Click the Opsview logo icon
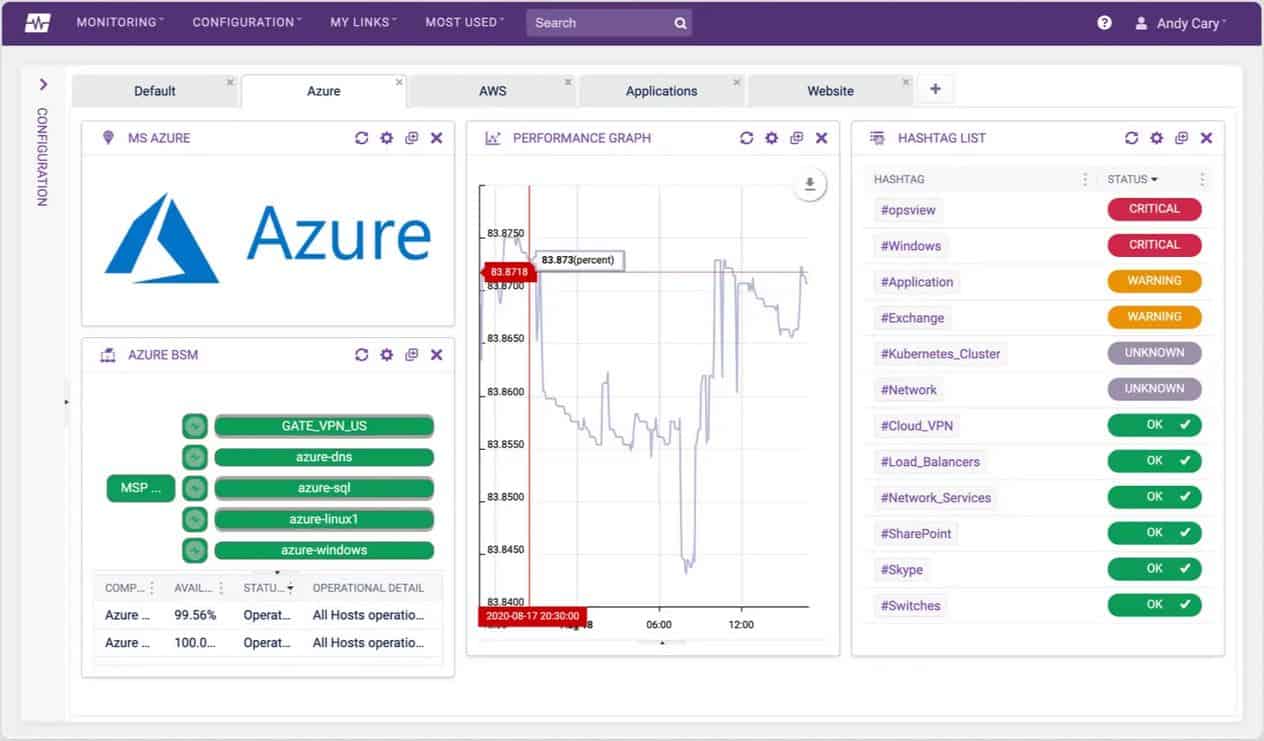This screenshot has width=1264, height=741. coord(37,23)
